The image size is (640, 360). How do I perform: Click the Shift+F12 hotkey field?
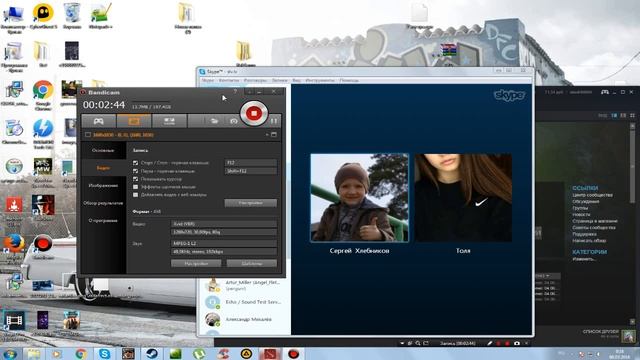(x=251, y=171)
